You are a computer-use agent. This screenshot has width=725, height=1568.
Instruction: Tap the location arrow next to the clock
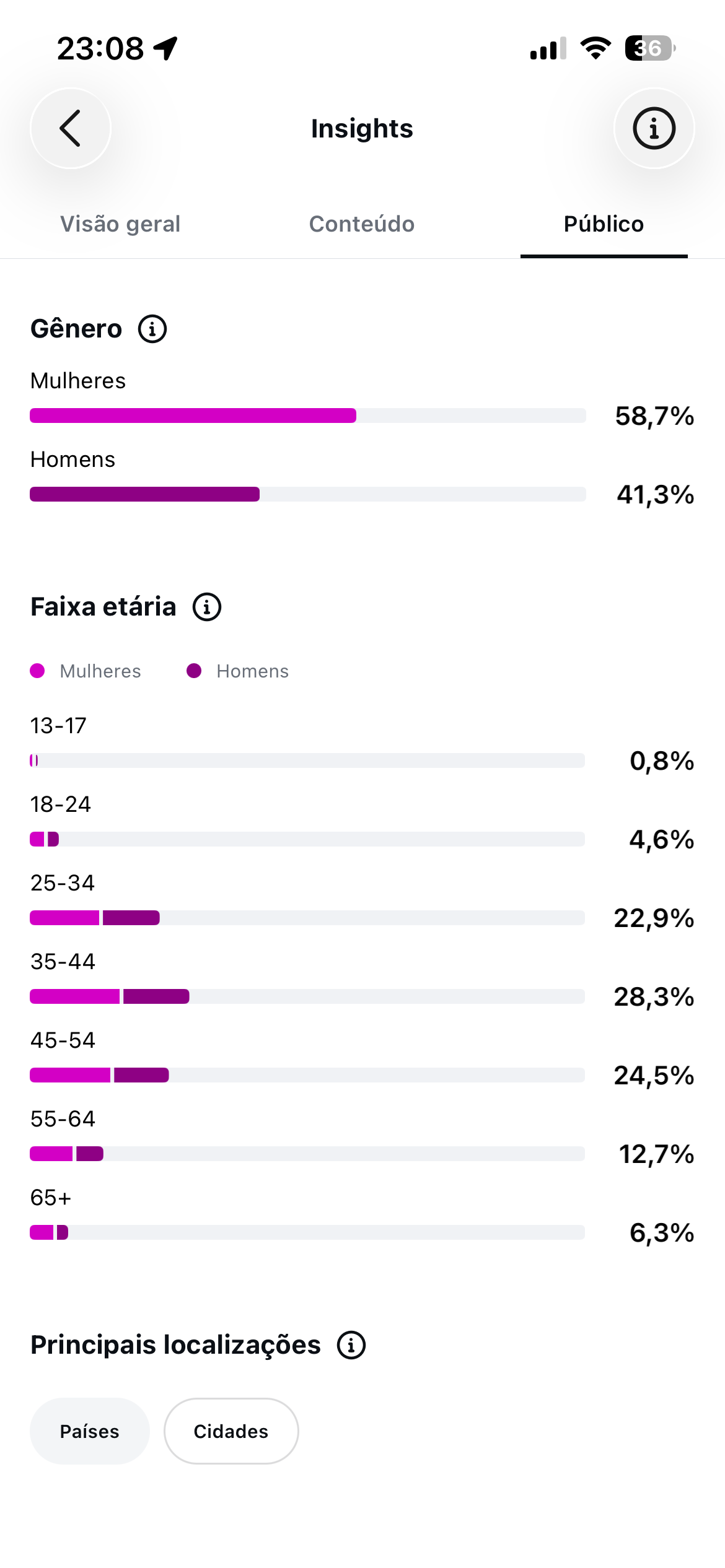coord(166,48)
